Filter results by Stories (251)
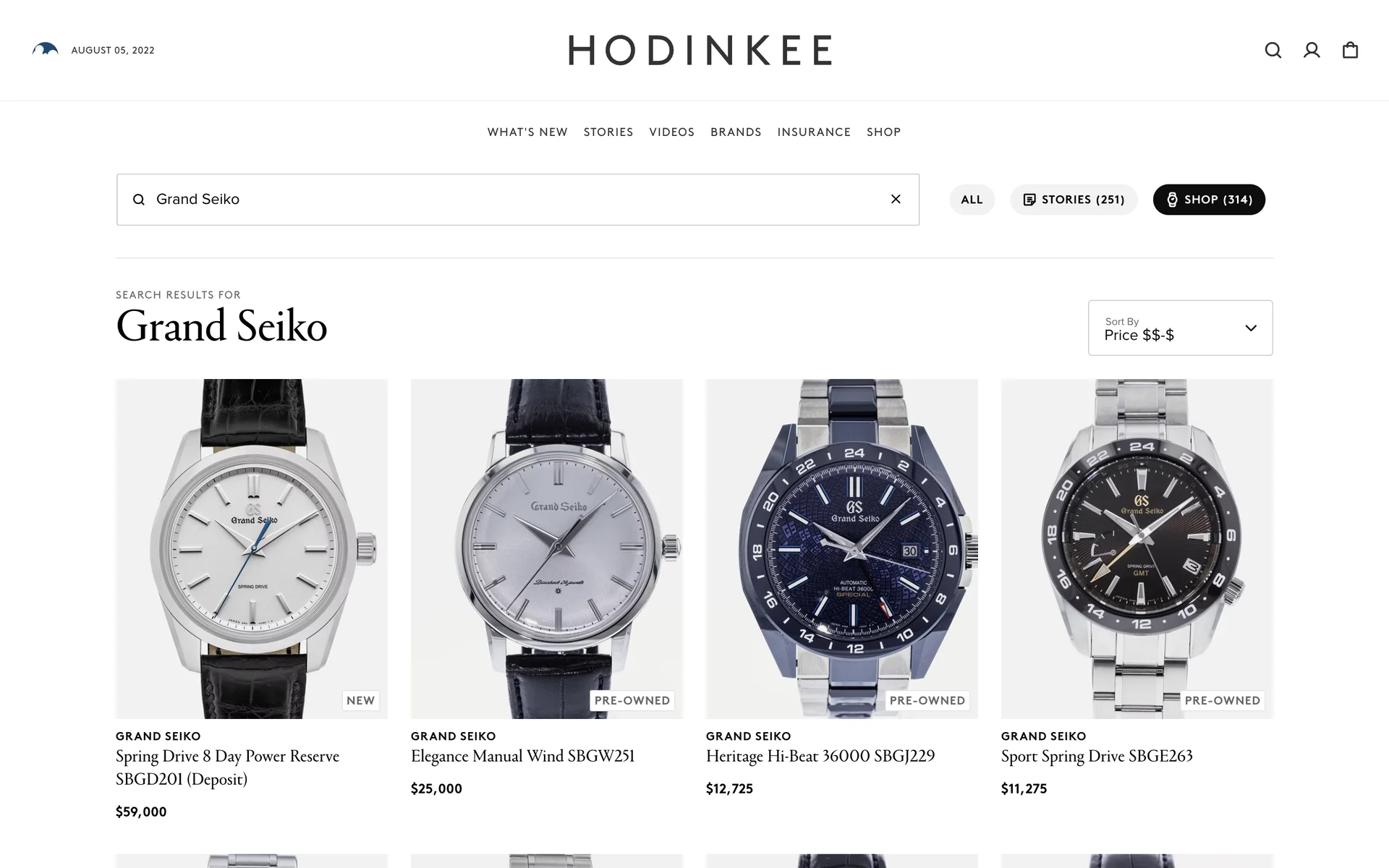This screenshot has height=868, width=1389. tap(1074, 200)
